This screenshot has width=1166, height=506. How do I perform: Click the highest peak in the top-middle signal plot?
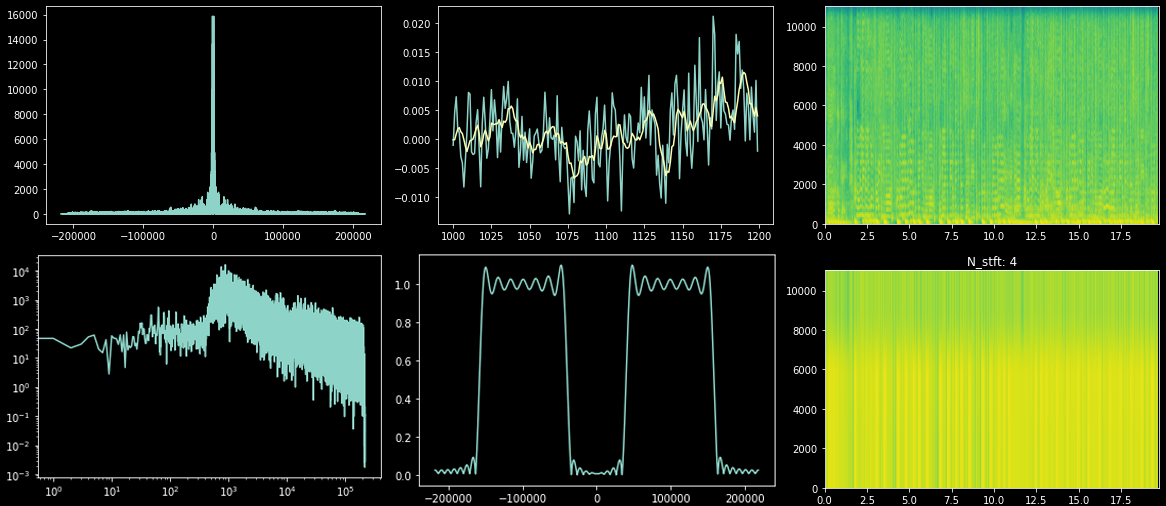pyautogui.click(x=713, y=17)
